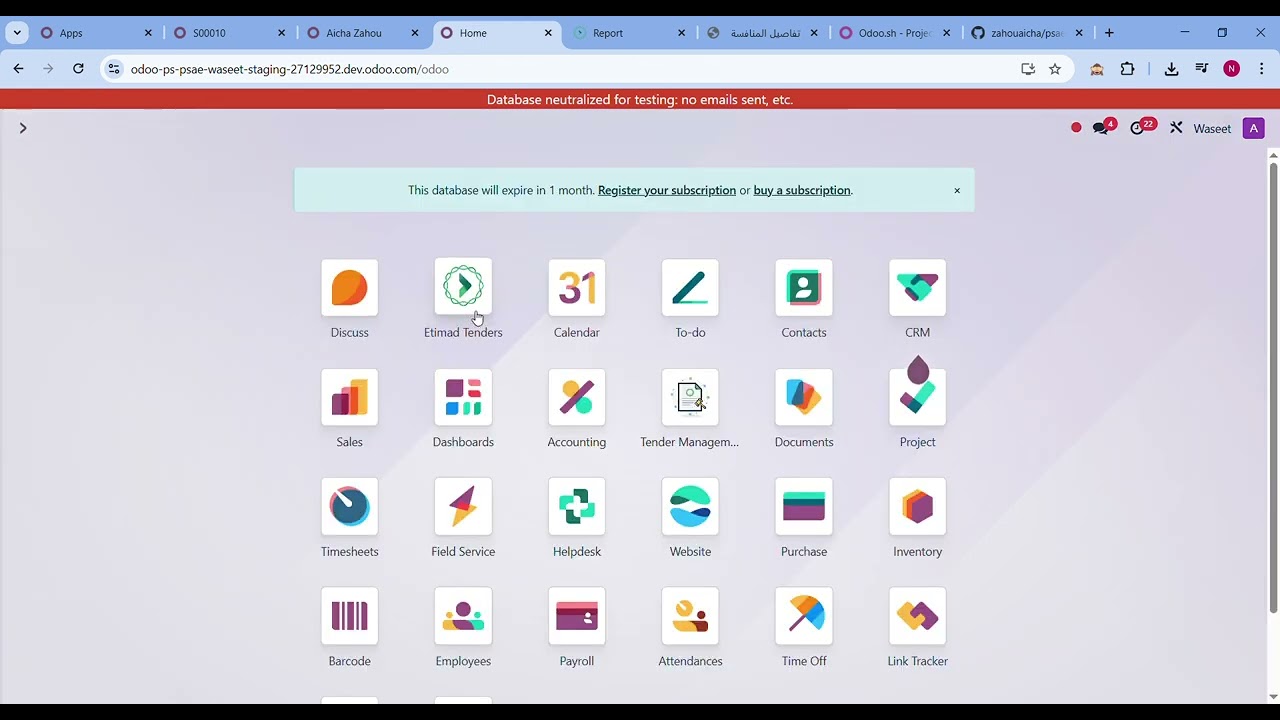Open the tab search dropdown arrow
1280x720 pixels.
pos(17,33)
